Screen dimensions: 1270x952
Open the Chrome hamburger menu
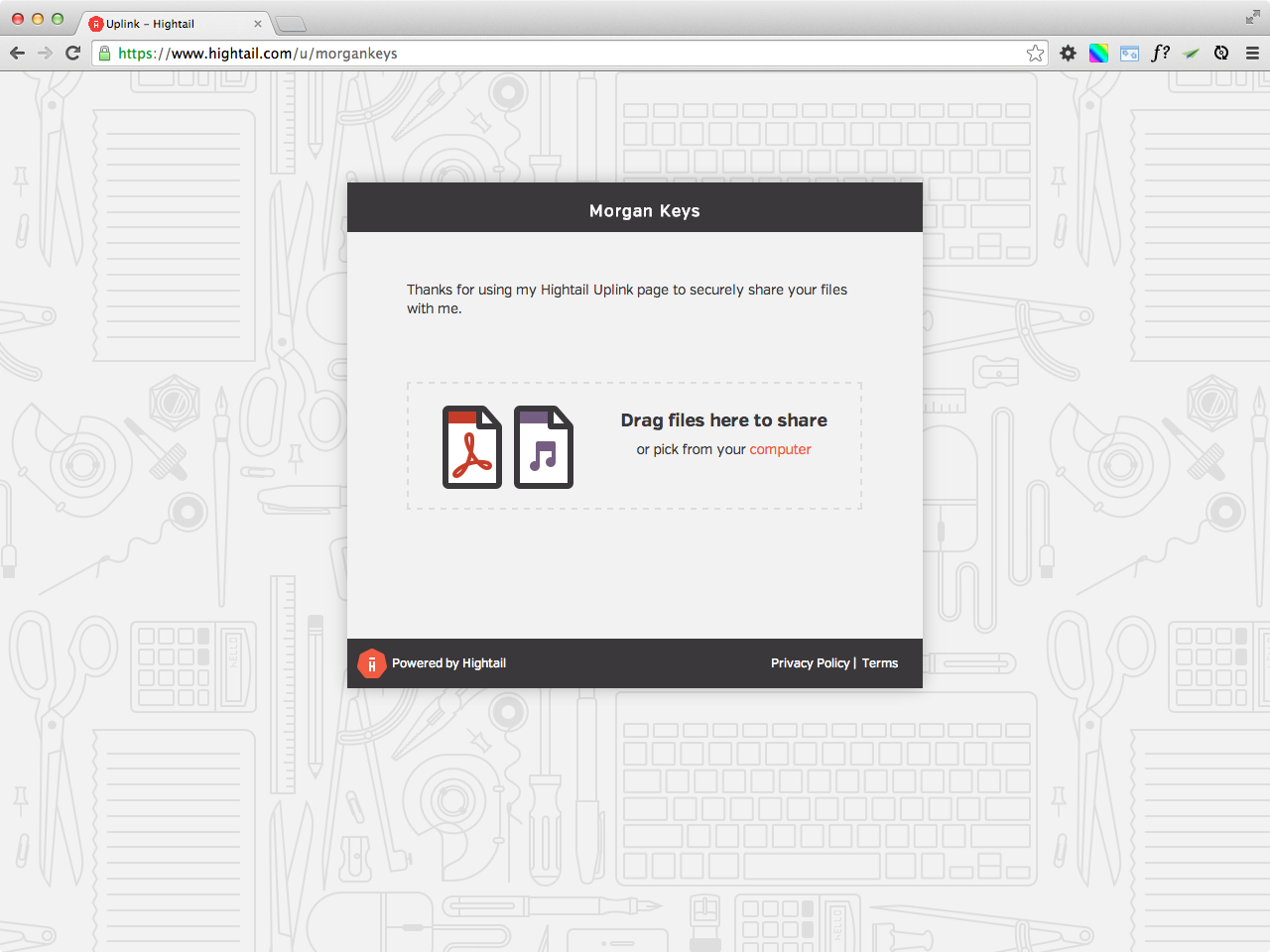click(1252, 54)
